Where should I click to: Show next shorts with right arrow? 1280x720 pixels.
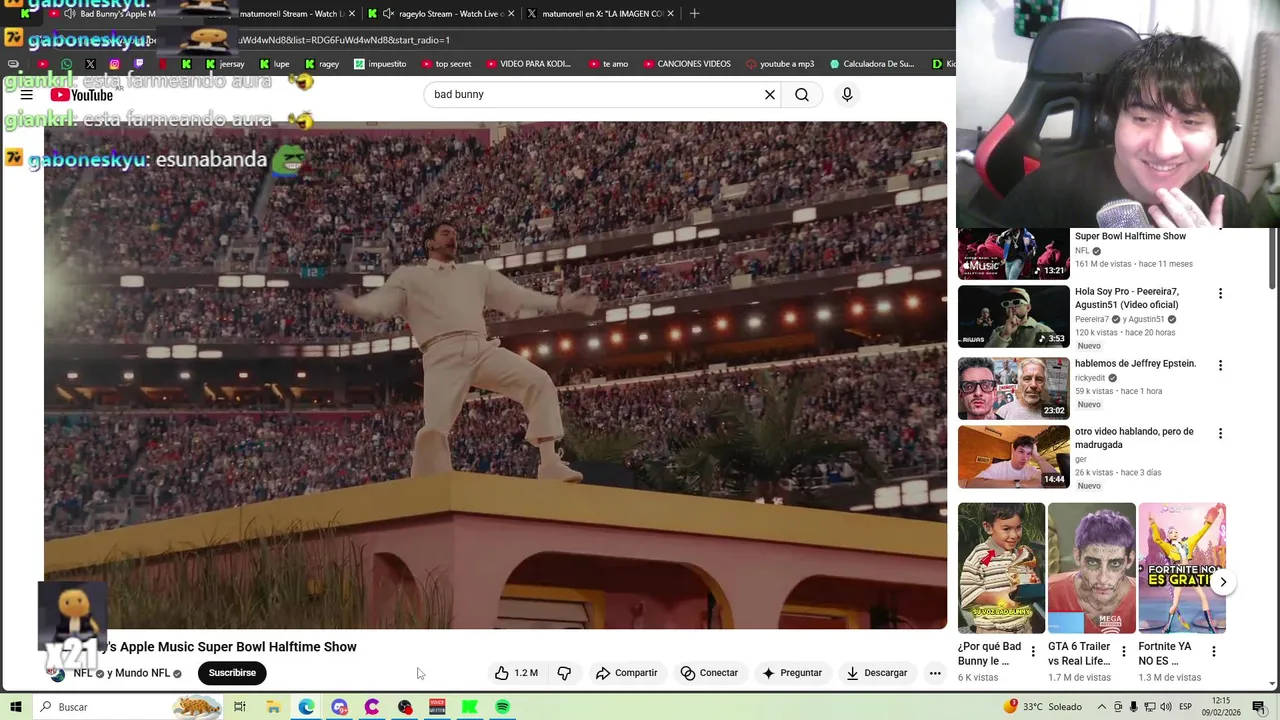[x=1223, y=582]
